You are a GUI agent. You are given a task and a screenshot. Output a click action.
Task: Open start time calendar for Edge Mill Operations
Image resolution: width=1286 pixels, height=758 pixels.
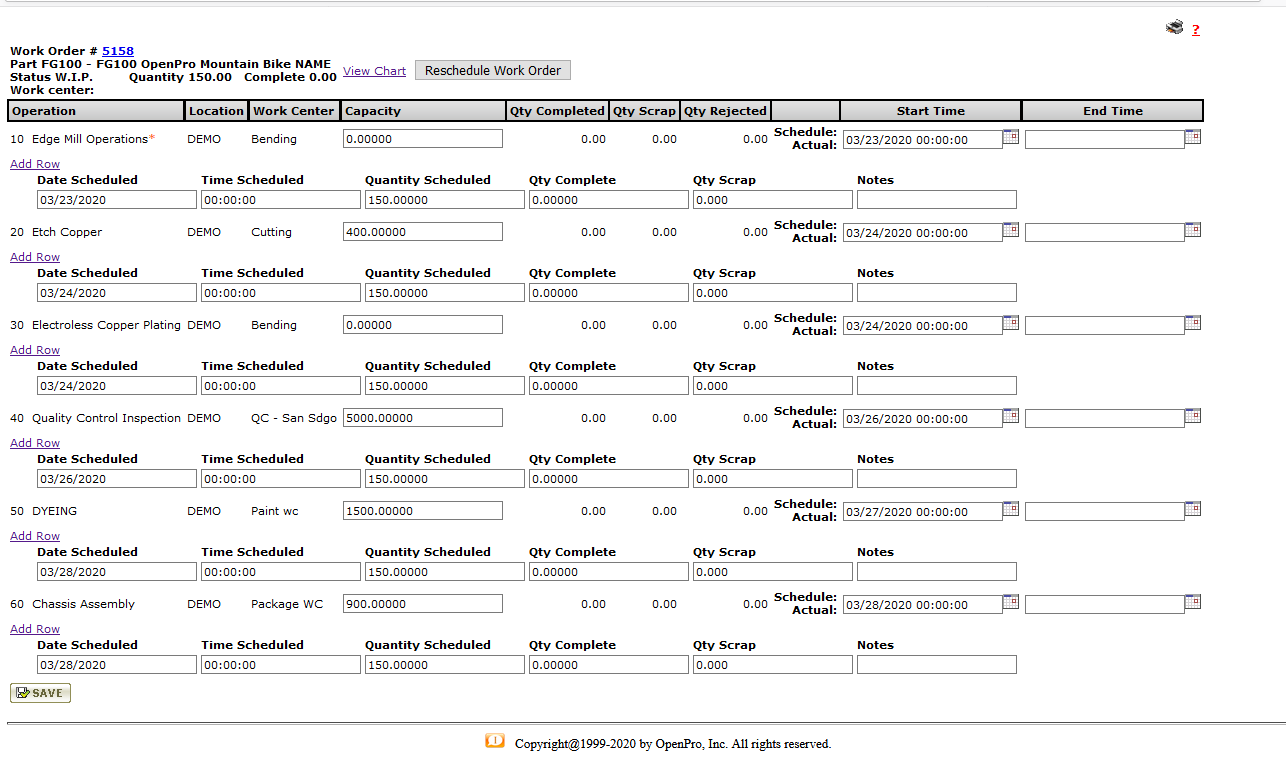tap(1011, 137)
